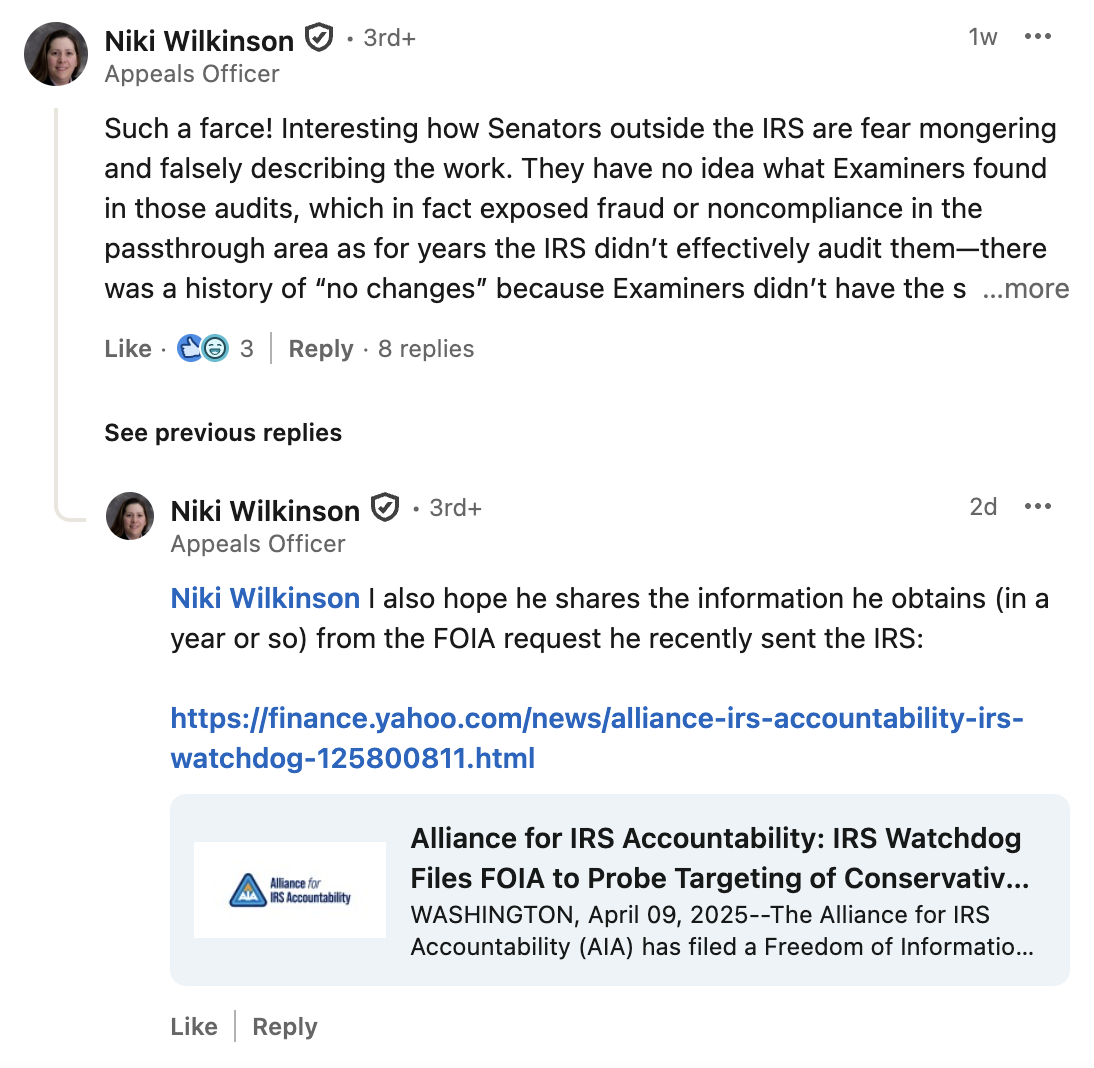Click the blue Niki Wilkinson mention
Image resolution: width=1094 pixels, height=1068 pixels.
[x=265, y=599]
